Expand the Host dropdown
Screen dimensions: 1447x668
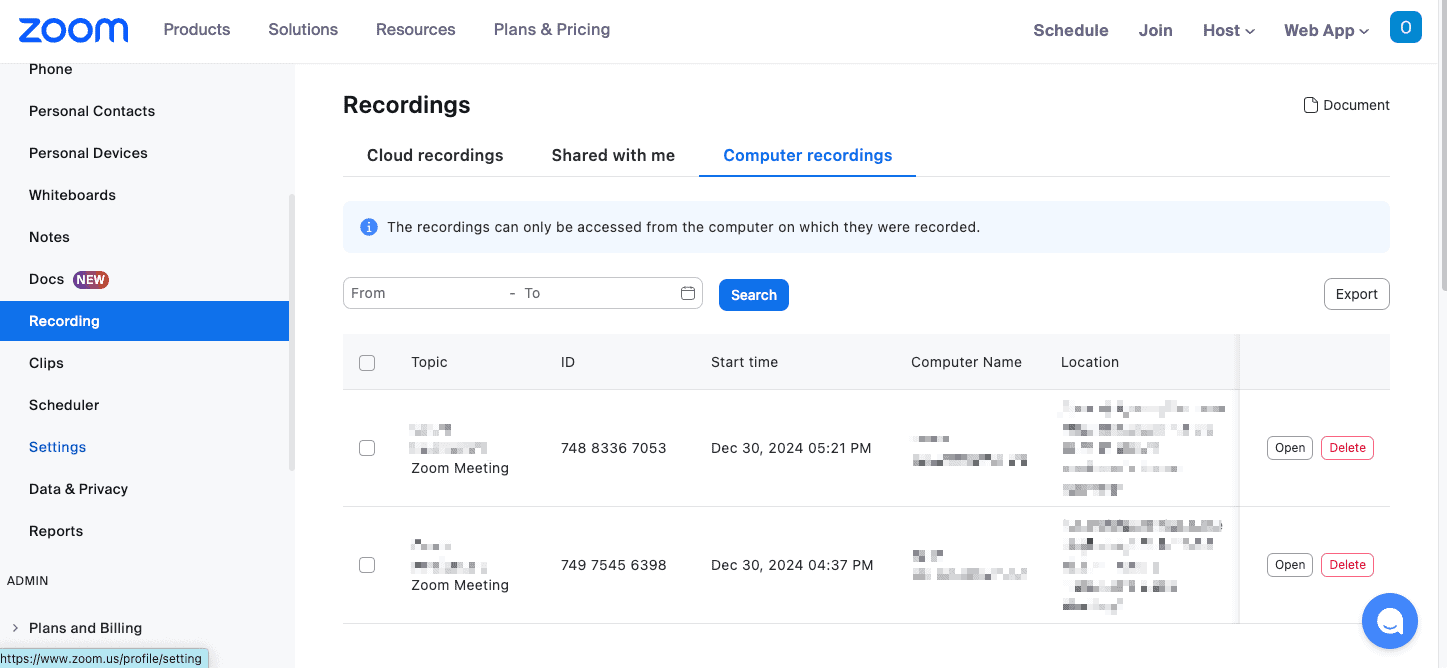coord(1228,30)
